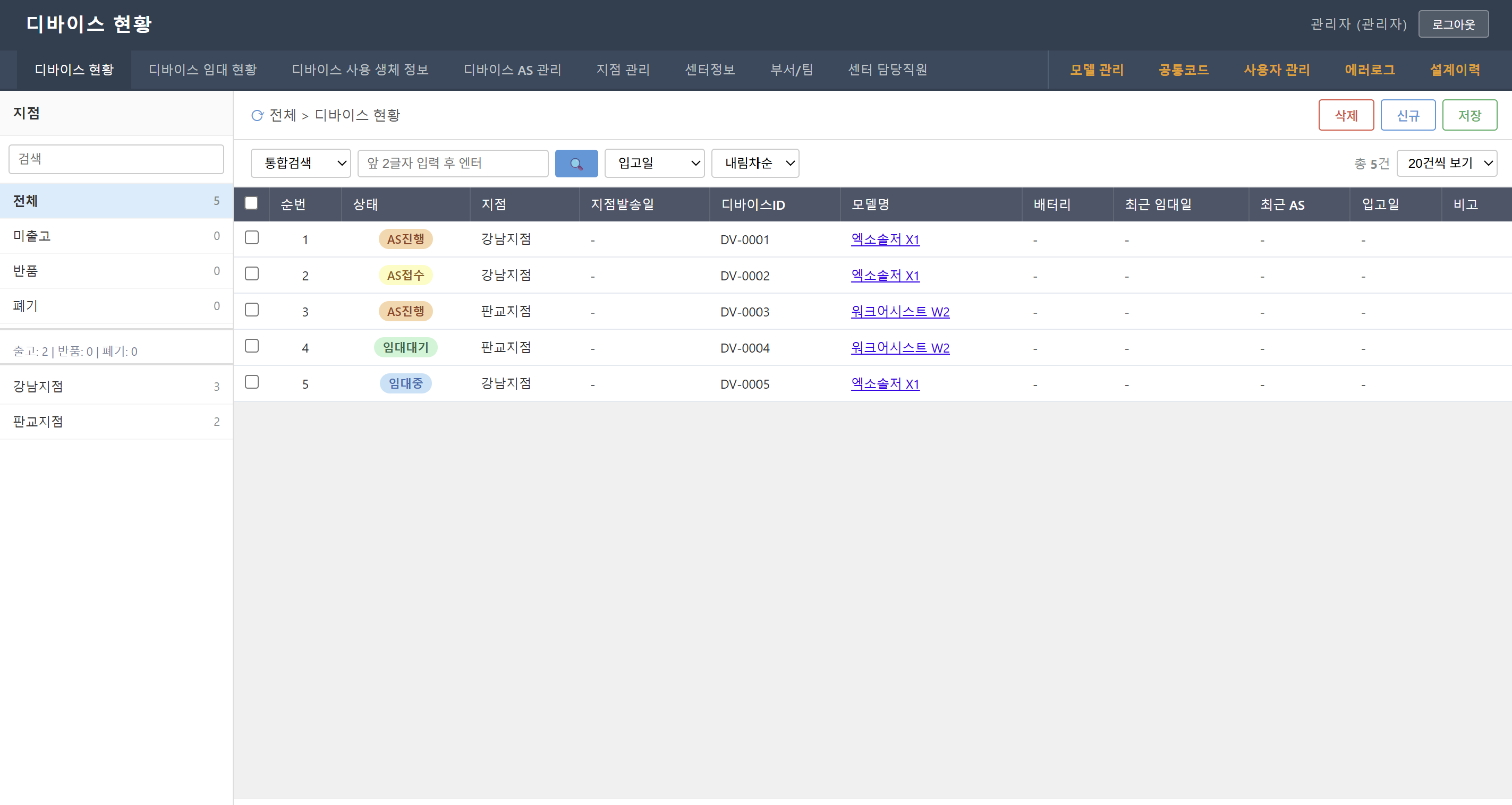Open the 입고일 sort field dropdown
The height and width of the screenshot is (805, 1512).
655,163
